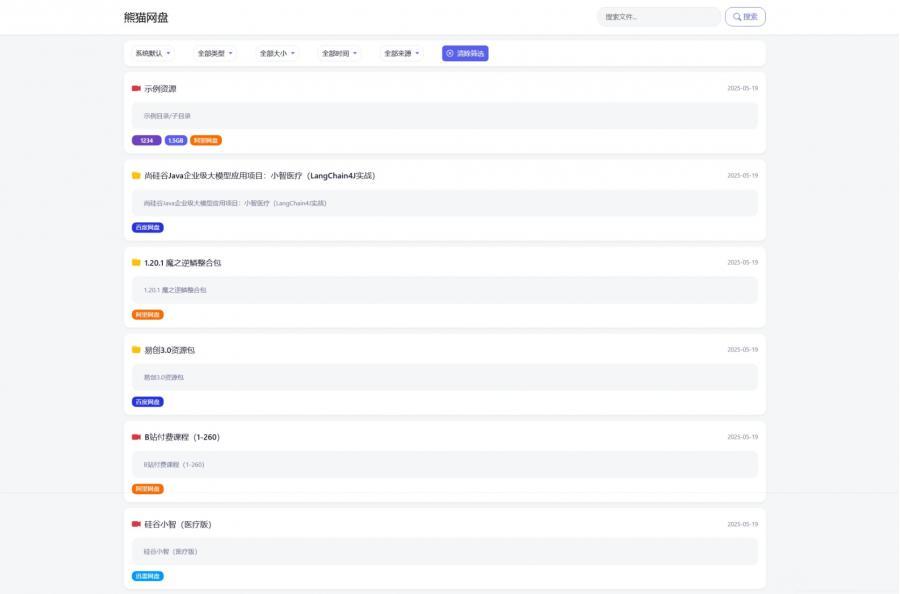This screenshot has height=594, width=900.
Task: Click the blue tag under 硅谷小智（医疗版）
Action: 148,576
